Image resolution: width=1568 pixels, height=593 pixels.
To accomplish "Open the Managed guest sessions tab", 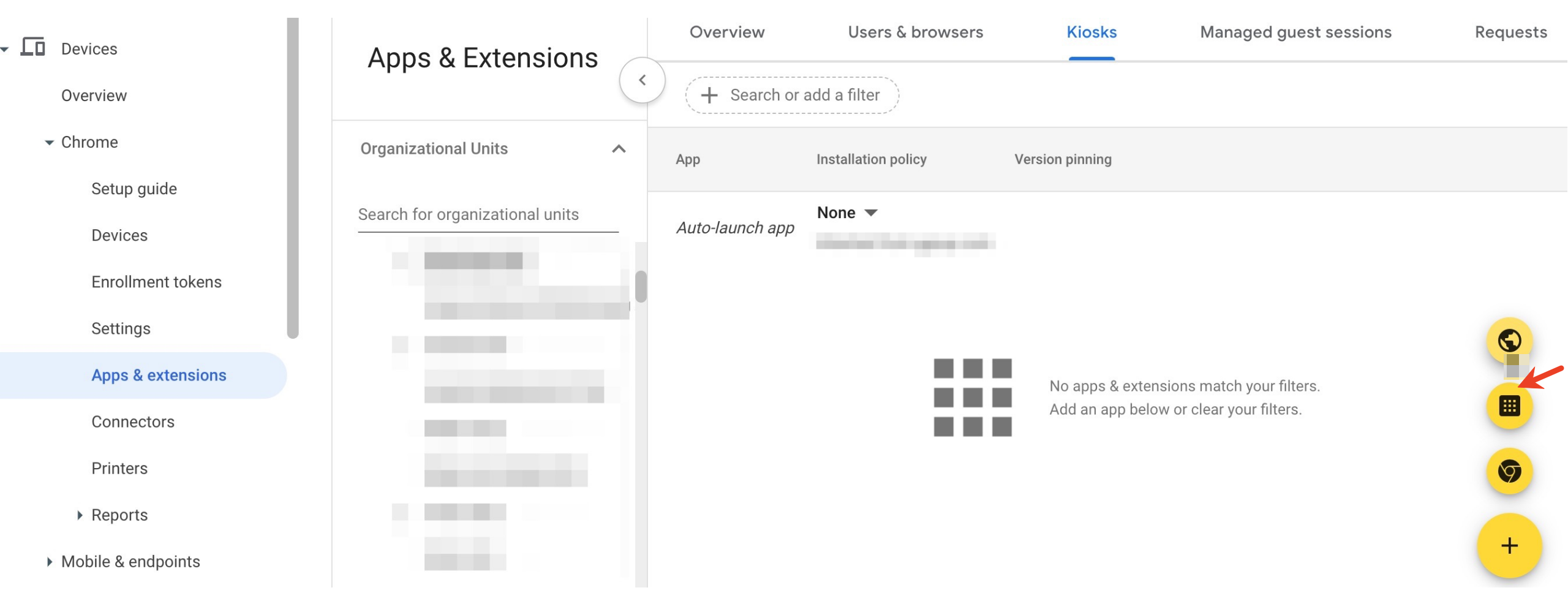I will point(1295,32).
